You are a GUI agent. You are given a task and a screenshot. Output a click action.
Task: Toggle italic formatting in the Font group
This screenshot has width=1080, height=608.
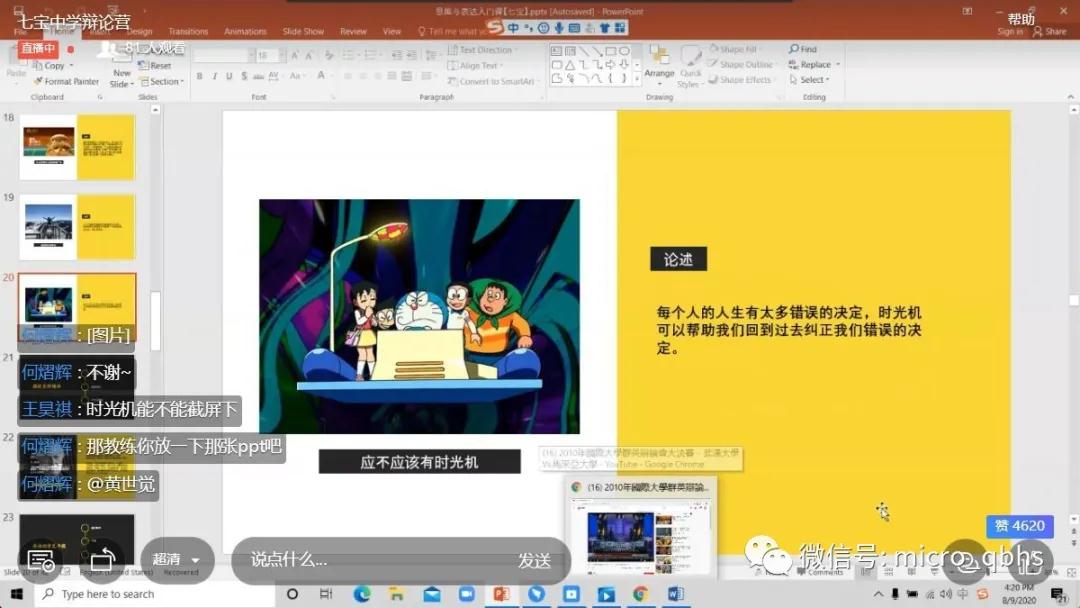pyautogui.click(x=215, y=76)
